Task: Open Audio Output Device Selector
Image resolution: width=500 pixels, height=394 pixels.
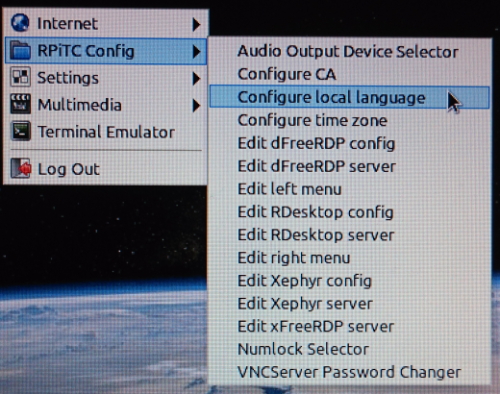Action: coord(349,52)
